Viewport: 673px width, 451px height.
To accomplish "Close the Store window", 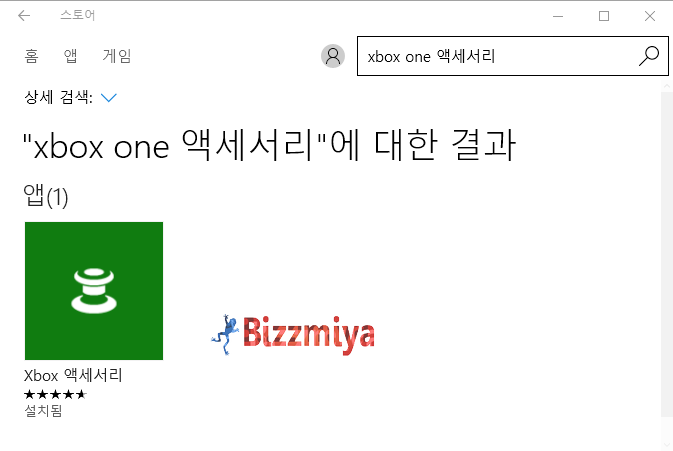I will (x=650, y=16).
